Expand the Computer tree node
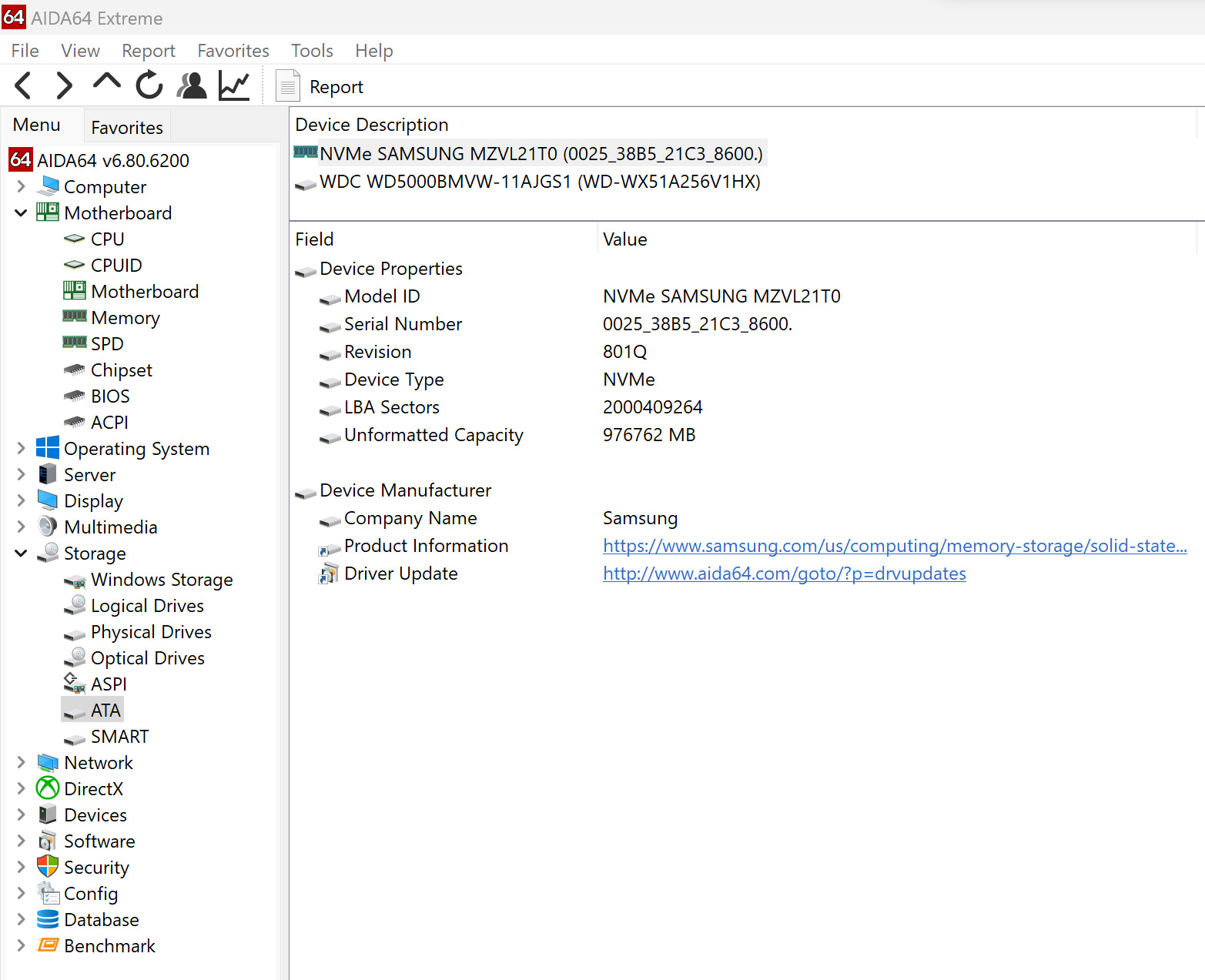The width and height of the screenshot is (1205, 980). tap(21, 186)
